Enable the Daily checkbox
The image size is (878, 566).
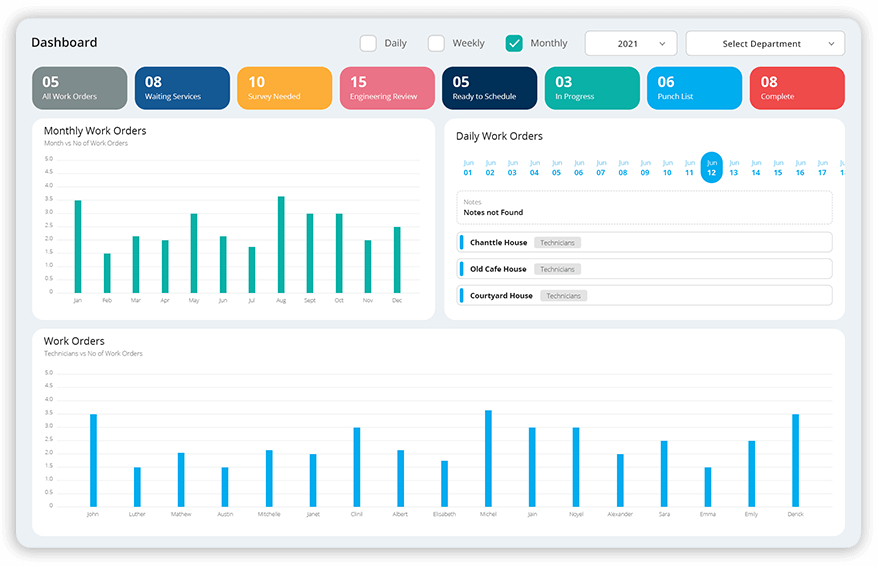tap(368, 43)
